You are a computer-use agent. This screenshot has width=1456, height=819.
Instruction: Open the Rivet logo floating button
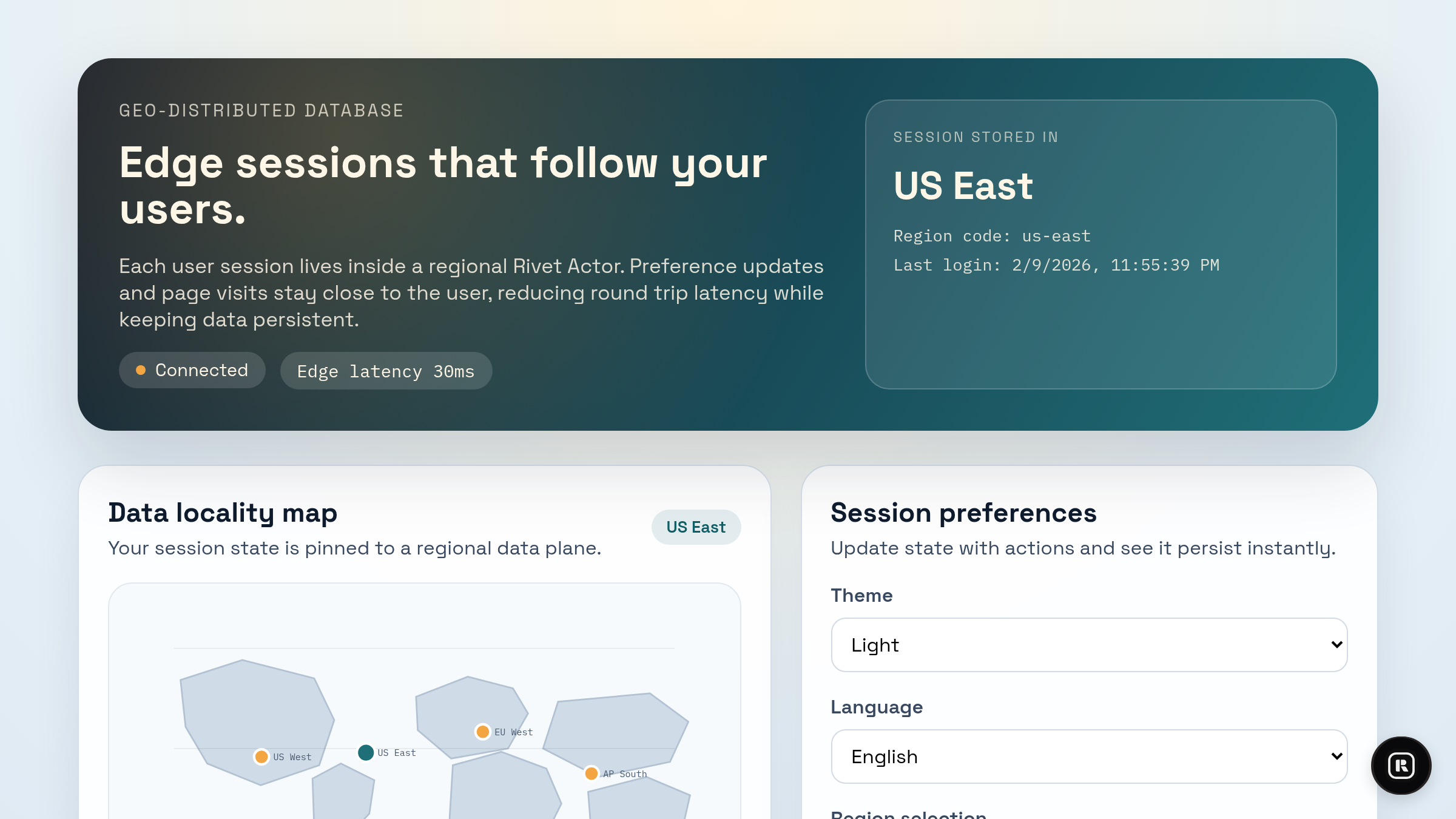[1401, 765]
